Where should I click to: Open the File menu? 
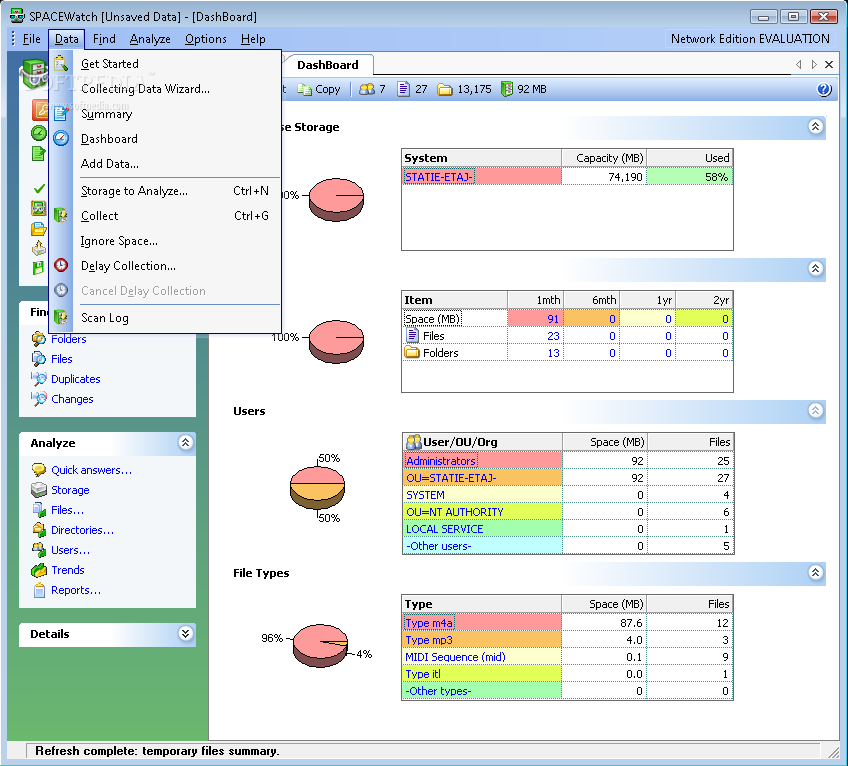pos(31,39)
